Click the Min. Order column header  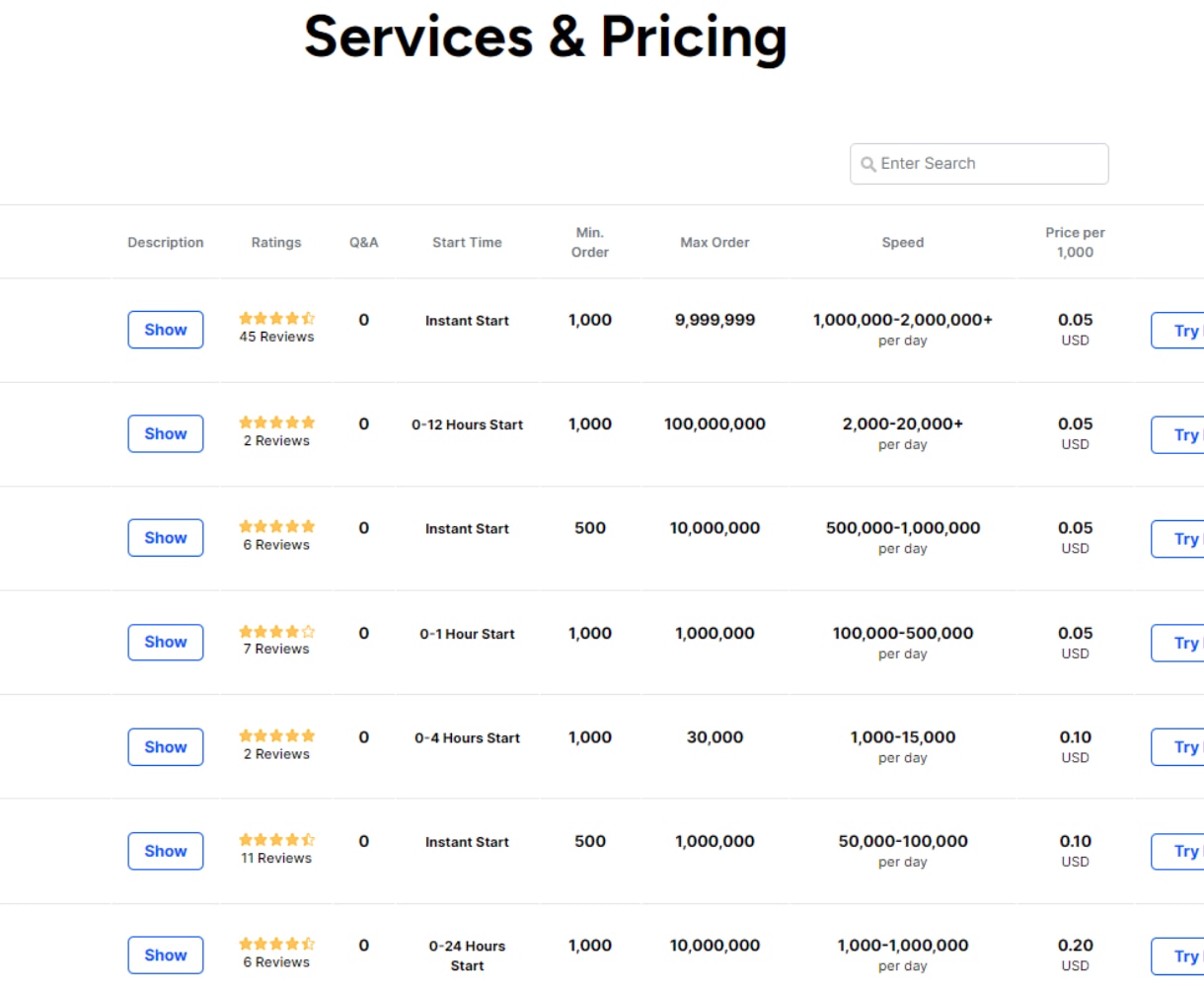590,242
